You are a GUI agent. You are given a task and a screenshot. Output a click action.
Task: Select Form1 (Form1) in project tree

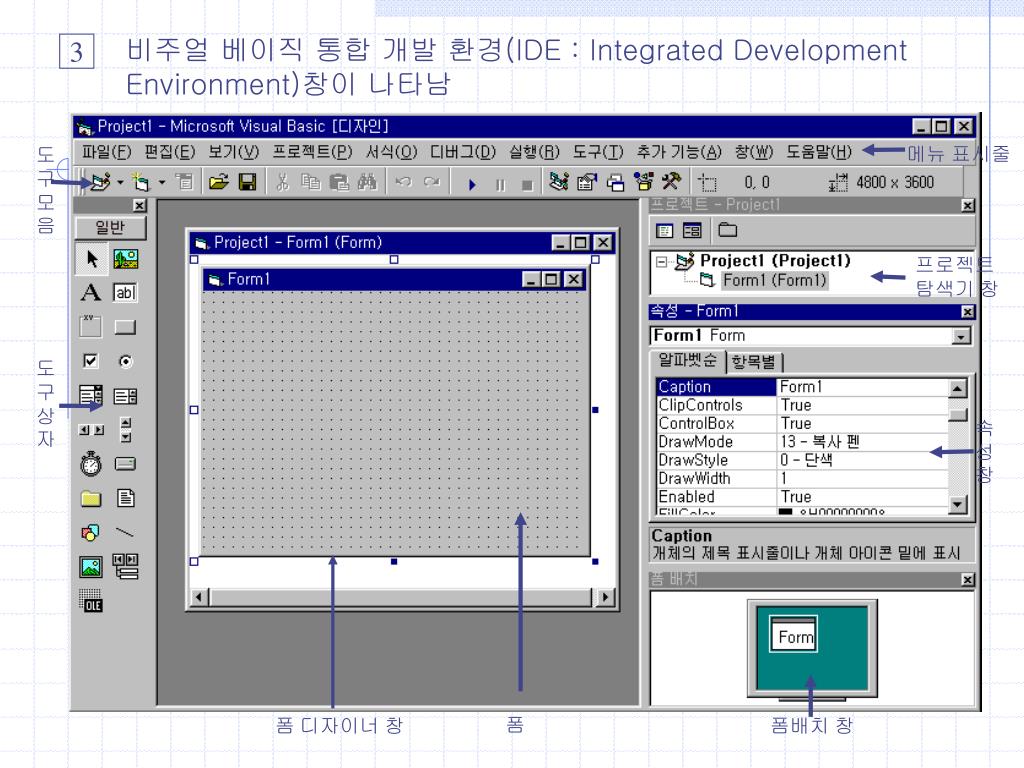774,280
